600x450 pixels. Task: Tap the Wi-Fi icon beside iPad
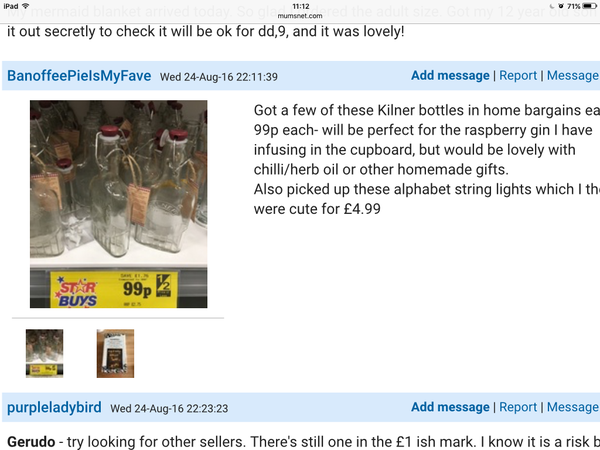coord(26,6)
